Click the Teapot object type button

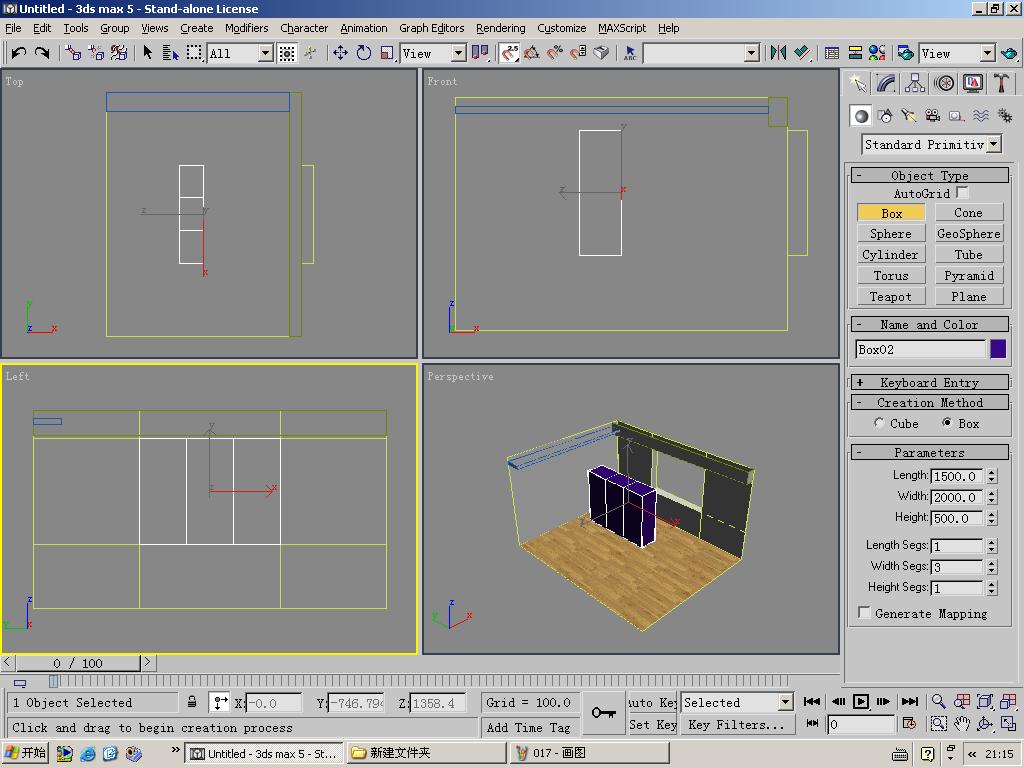(x=890, y=297)
